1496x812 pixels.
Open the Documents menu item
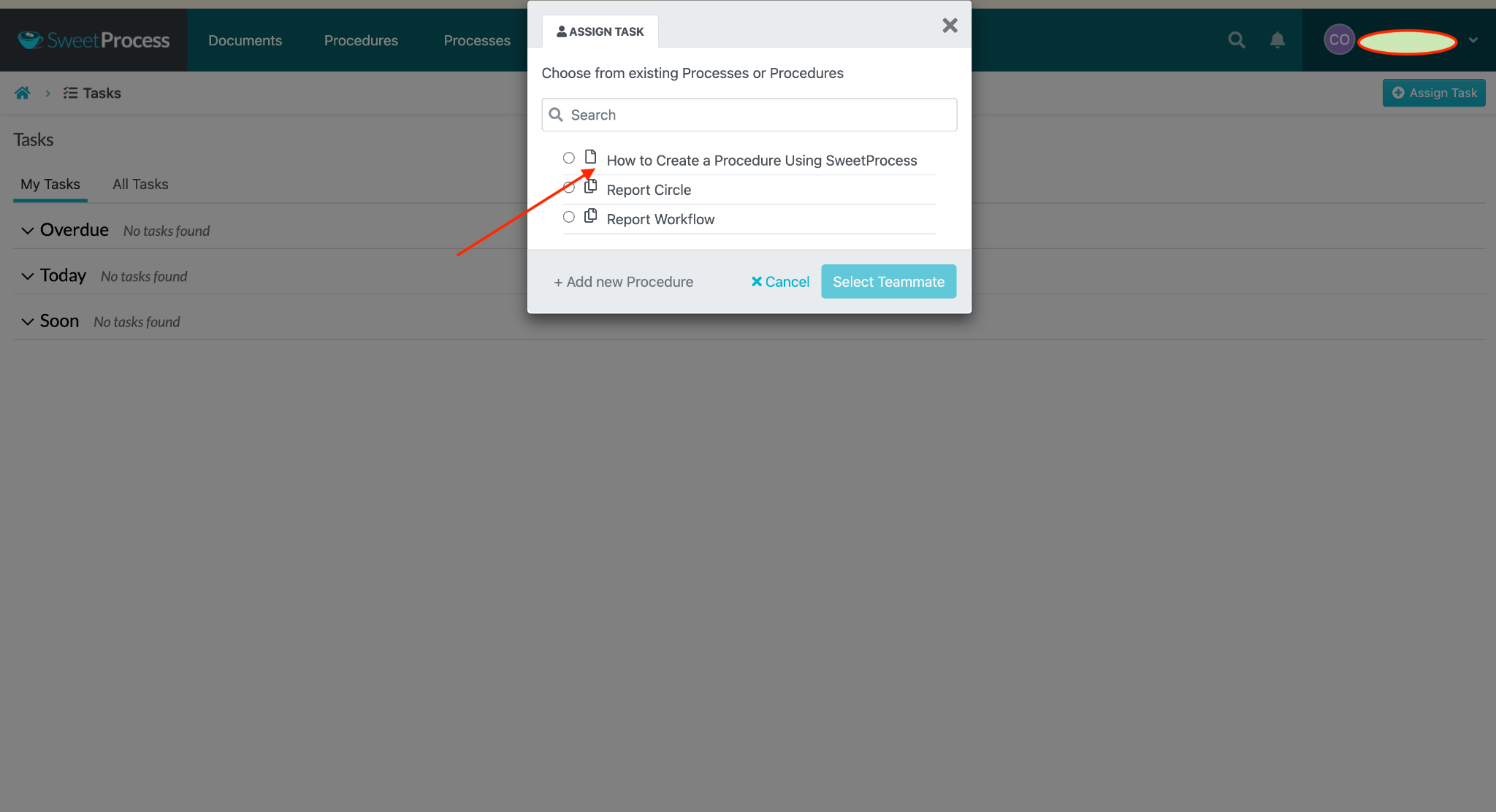click(x=244, y=40)
